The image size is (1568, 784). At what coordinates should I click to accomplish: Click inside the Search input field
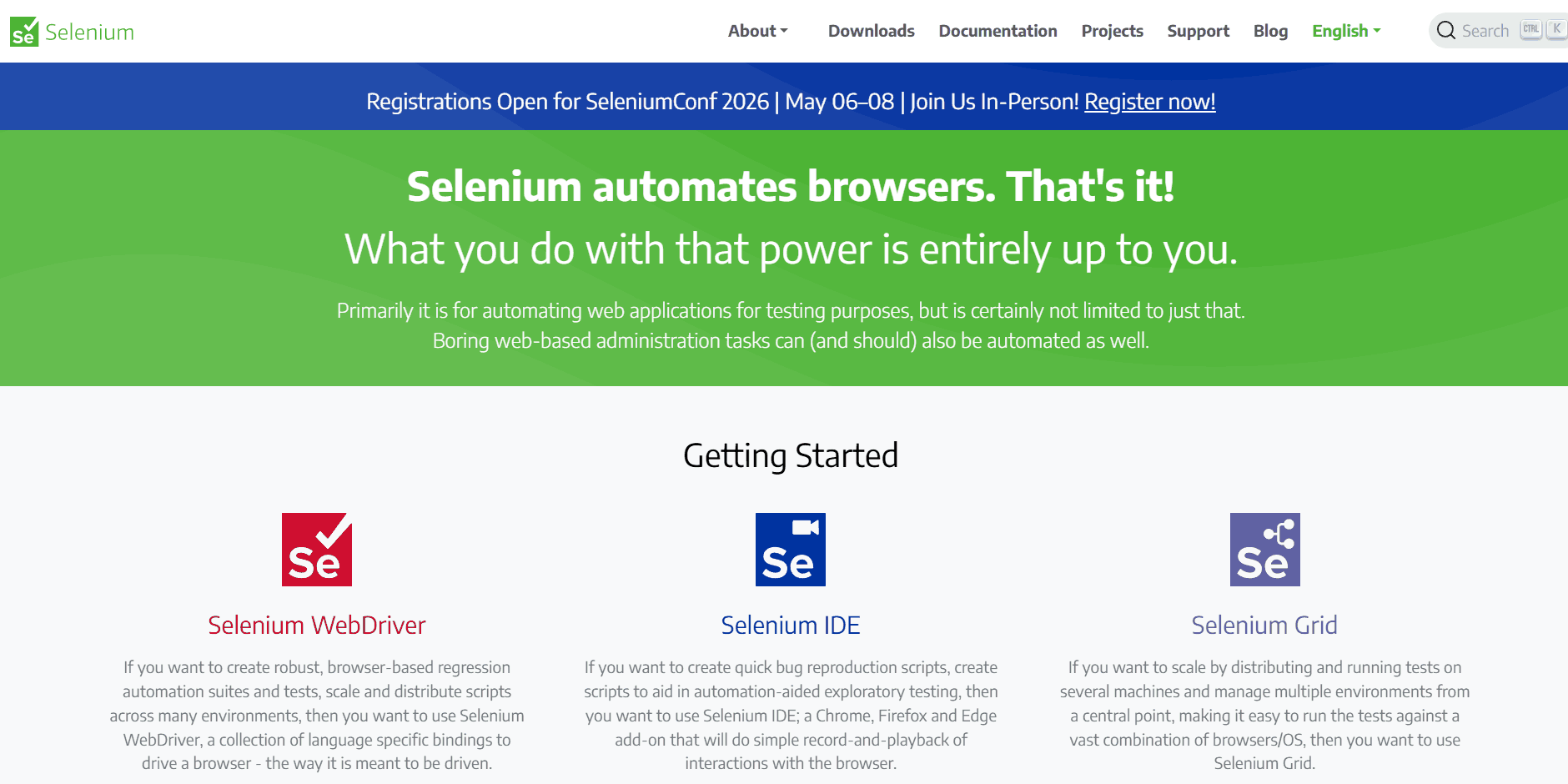[x=1485, y=30]
